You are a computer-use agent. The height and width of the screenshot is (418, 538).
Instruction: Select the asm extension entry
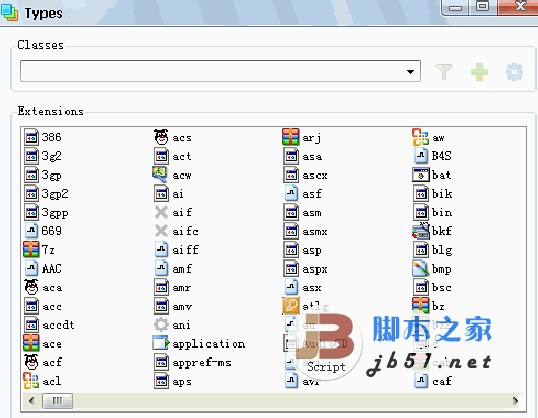303,212
